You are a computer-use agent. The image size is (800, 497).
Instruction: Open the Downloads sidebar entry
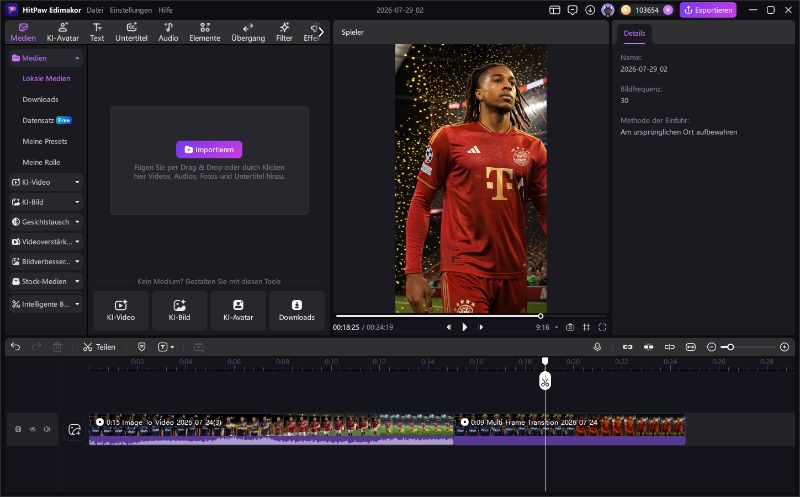pyautogui.click(x=40, y=100)
